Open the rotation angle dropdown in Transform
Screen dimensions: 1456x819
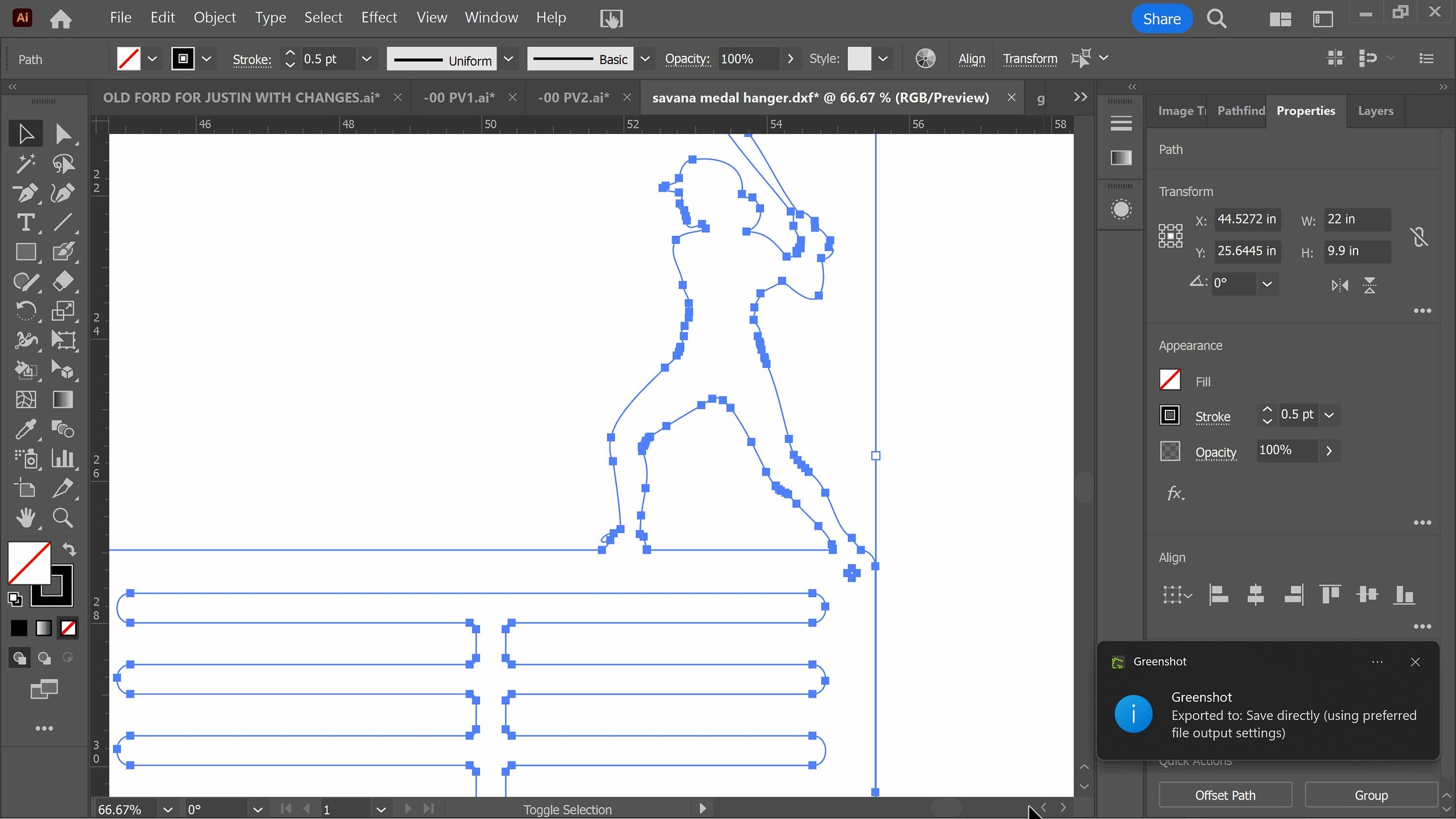click(1267, 284)
